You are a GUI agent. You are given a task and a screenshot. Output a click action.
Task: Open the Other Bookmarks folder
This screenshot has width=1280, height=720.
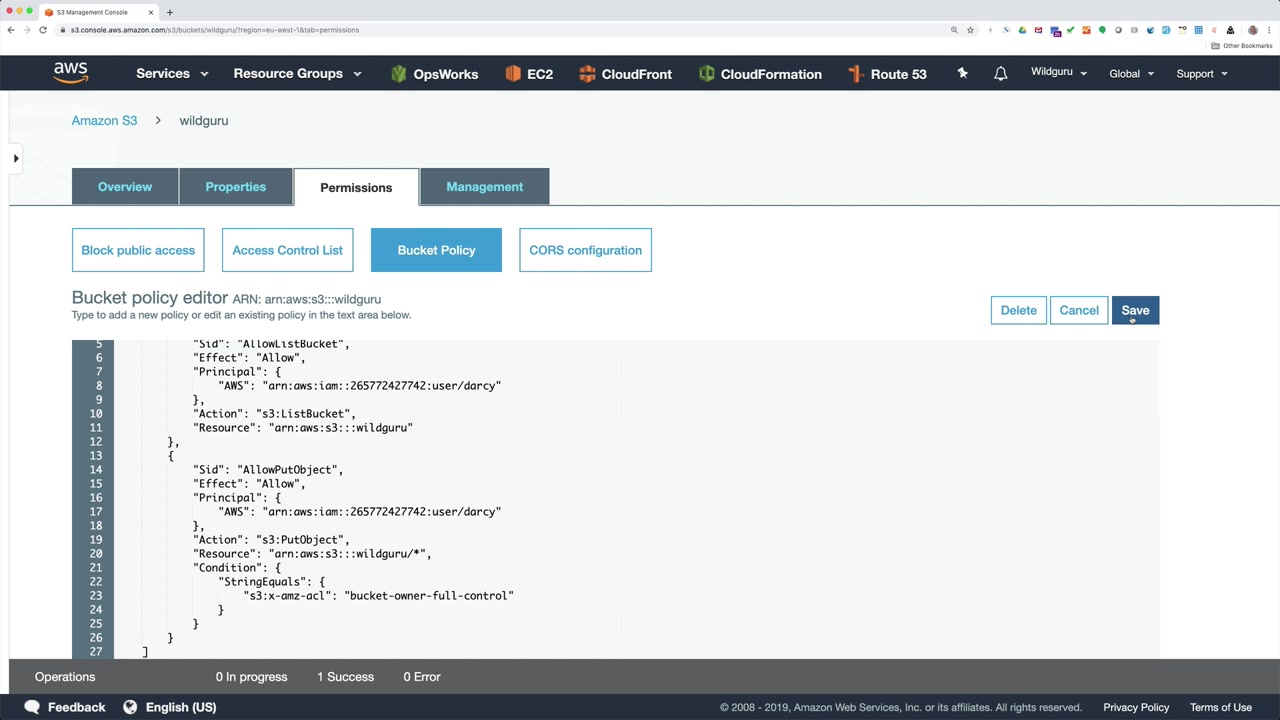point(1242,46)
